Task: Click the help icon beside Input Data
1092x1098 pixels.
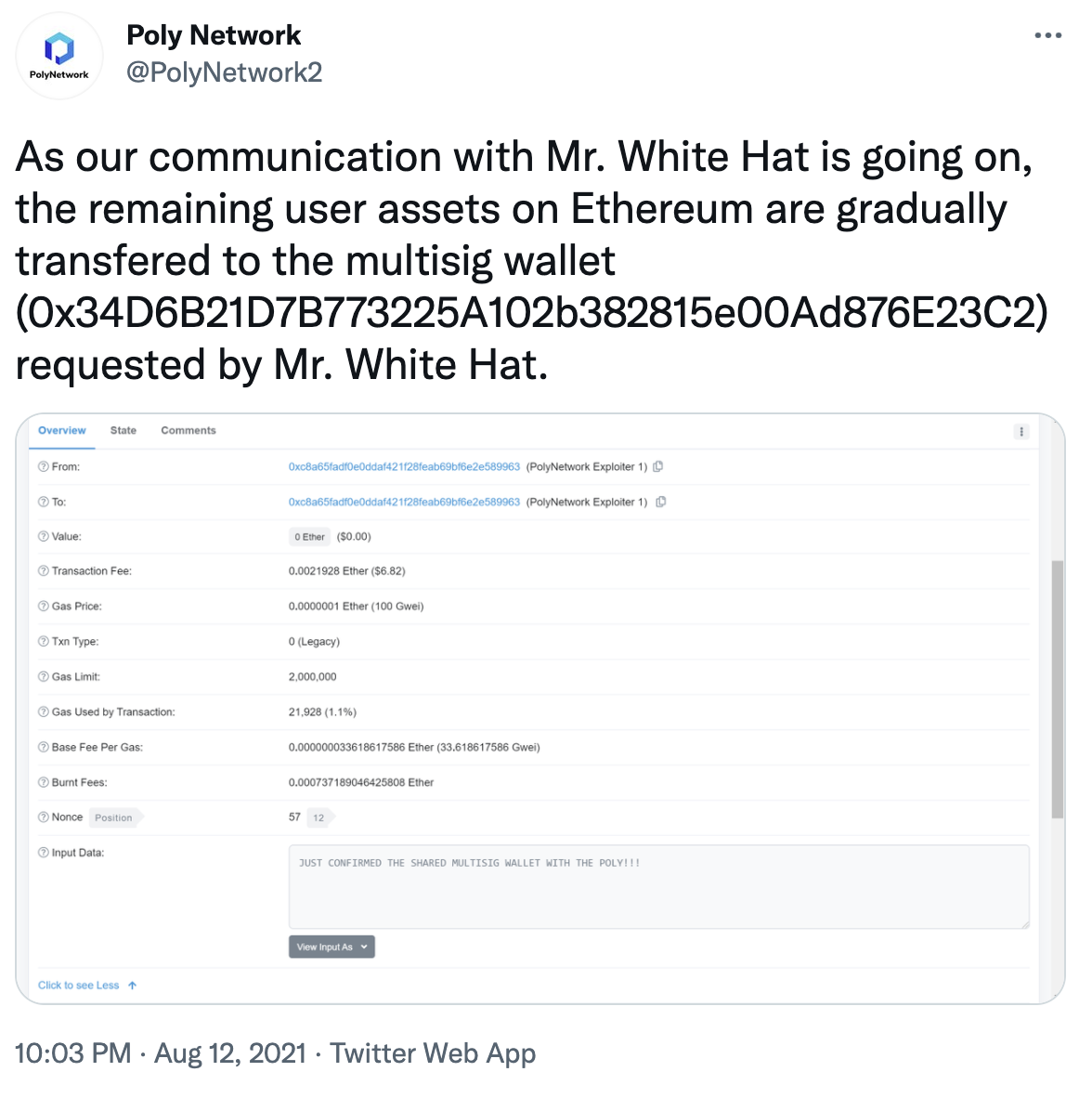Action: coord(43,853)
